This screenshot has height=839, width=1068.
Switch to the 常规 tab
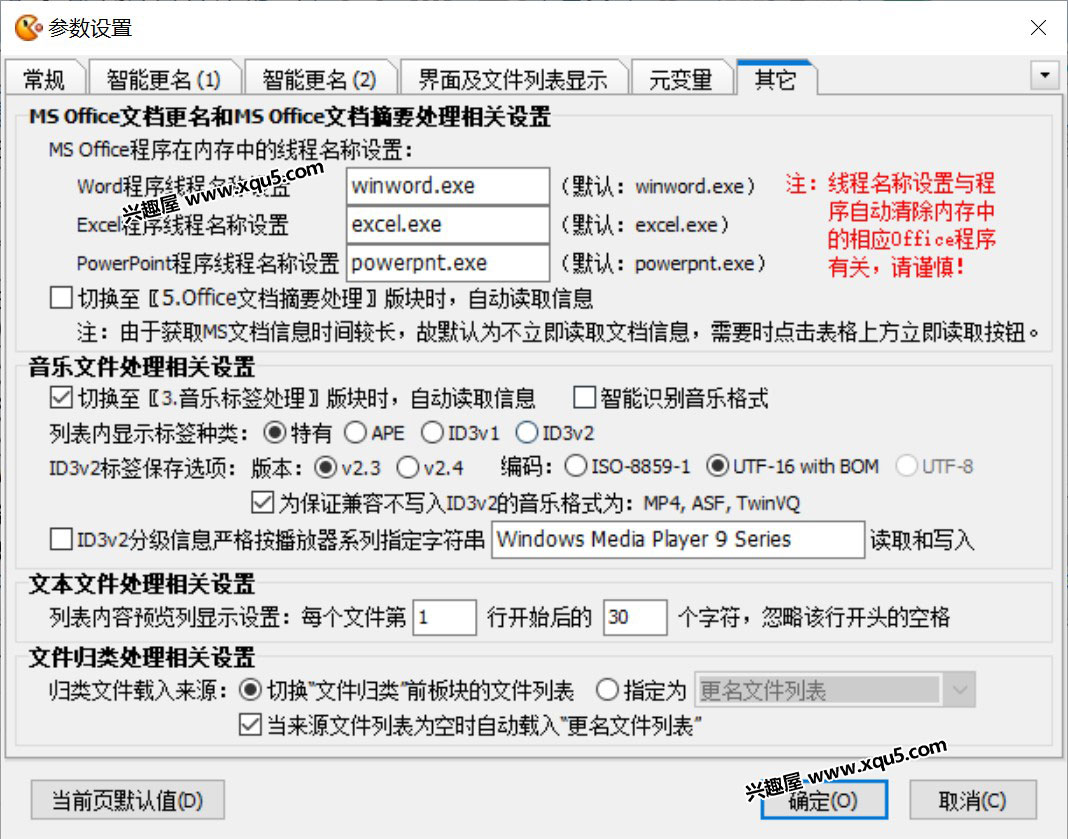[x=44, y=80]
